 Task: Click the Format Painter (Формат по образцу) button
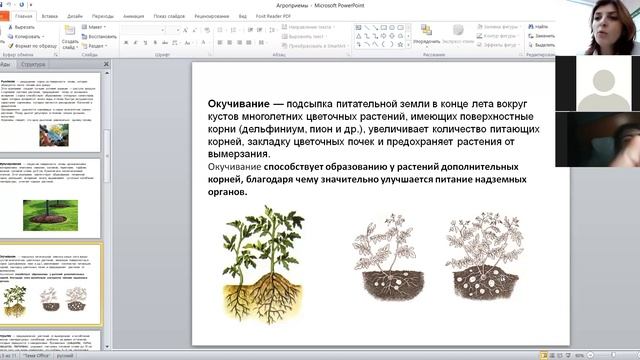point(33,46)
